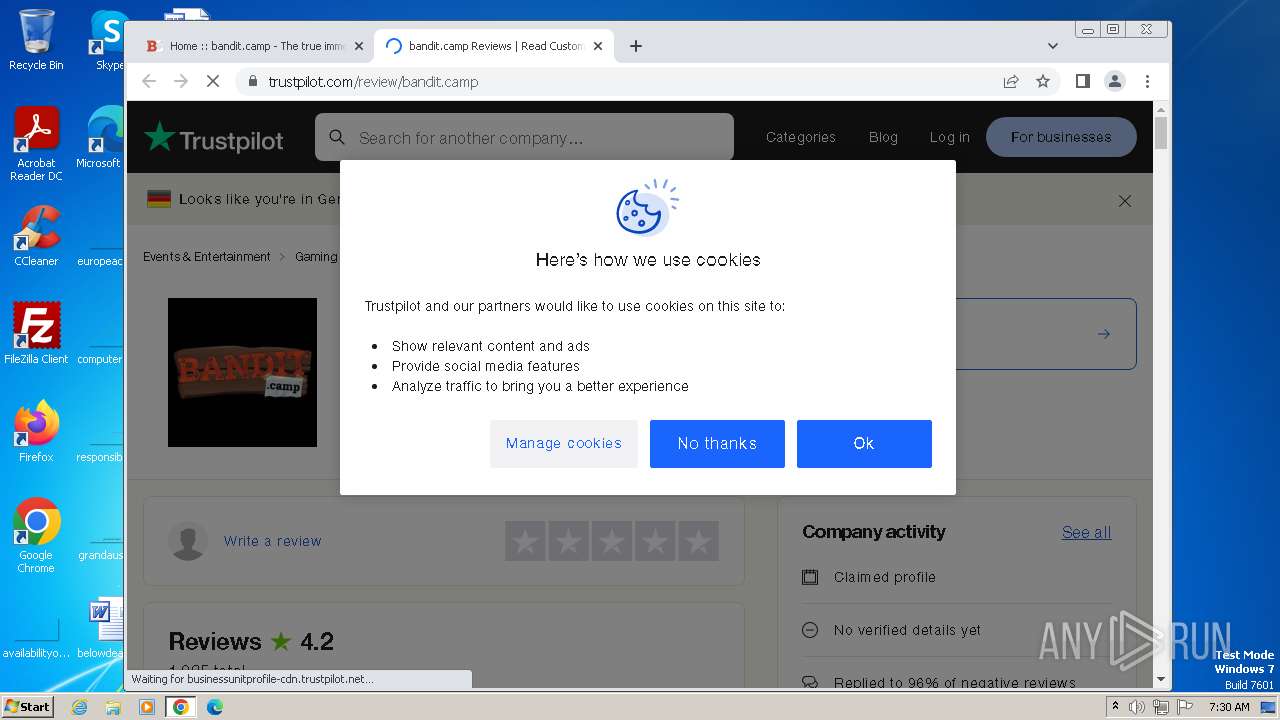Image resolution: width=1280 pixels, height=720 pixels.
Task: View site info via padlock icon
Action: (253, 81)
